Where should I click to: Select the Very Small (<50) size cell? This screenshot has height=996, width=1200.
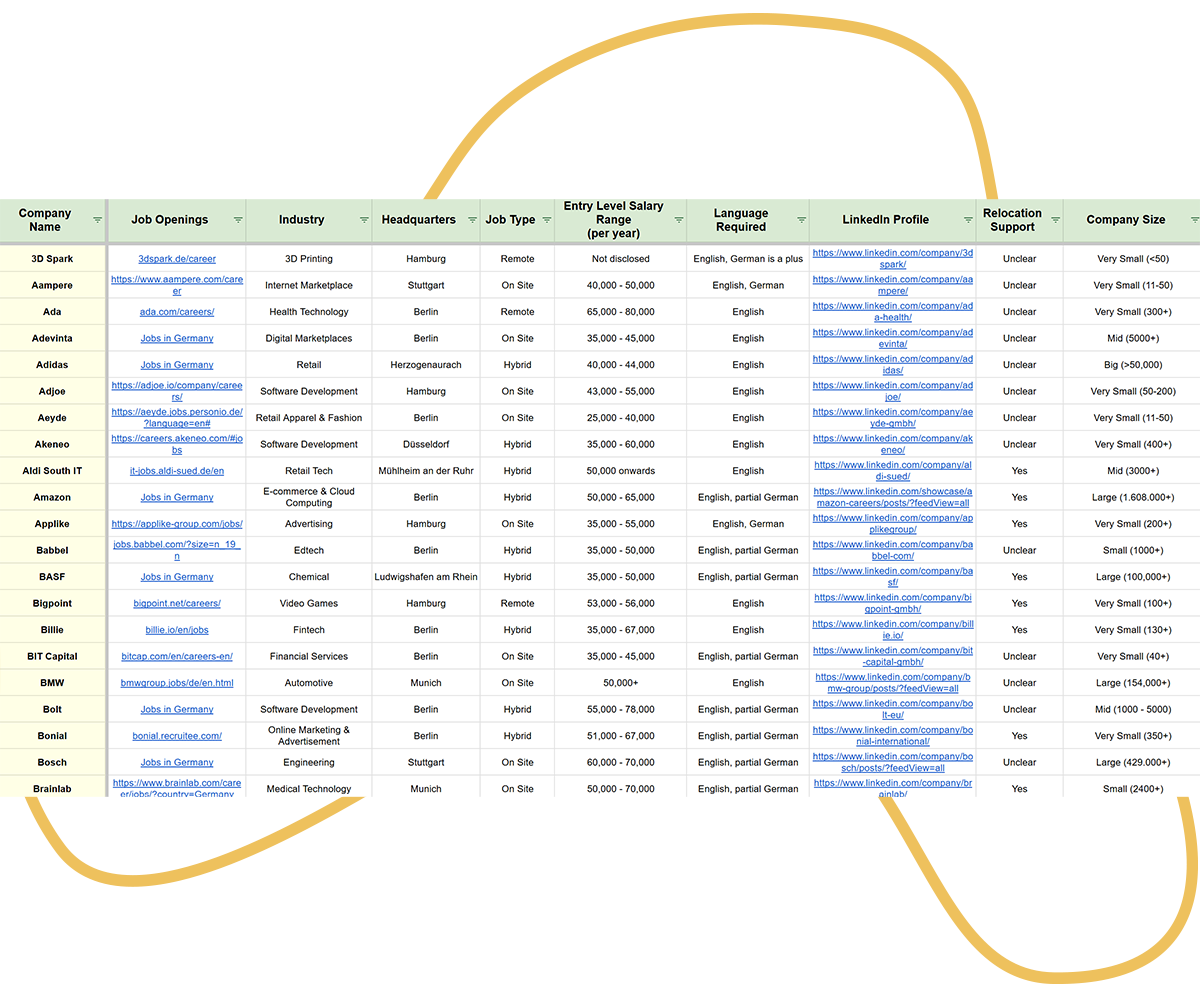(x=1133, y=259)
